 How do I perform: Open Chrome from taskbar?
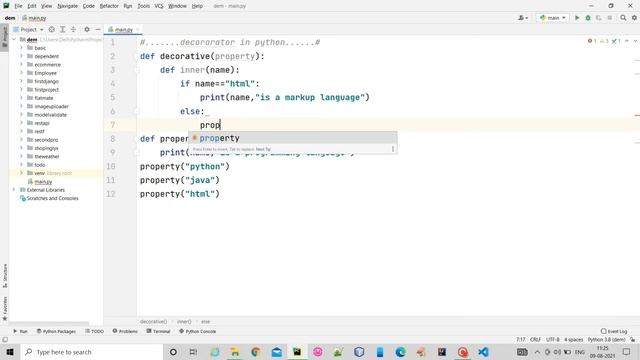click(256, 352)
